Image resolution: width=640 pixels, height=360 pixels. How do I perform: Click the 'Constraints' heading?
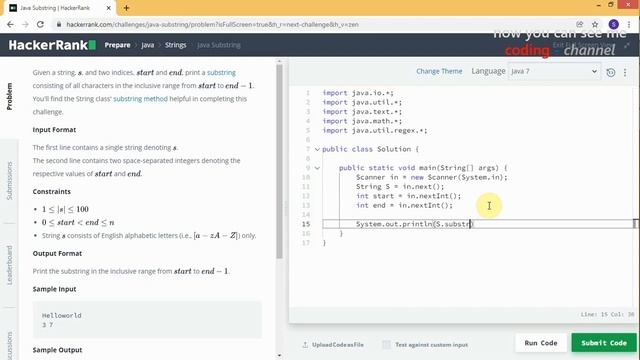click(51, 191)
